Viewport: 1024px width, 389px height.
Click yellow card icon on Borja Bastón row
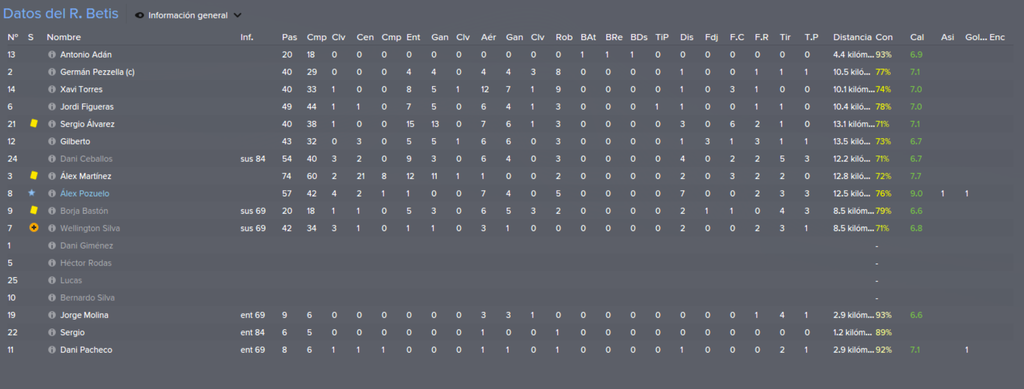pos(34,210)
